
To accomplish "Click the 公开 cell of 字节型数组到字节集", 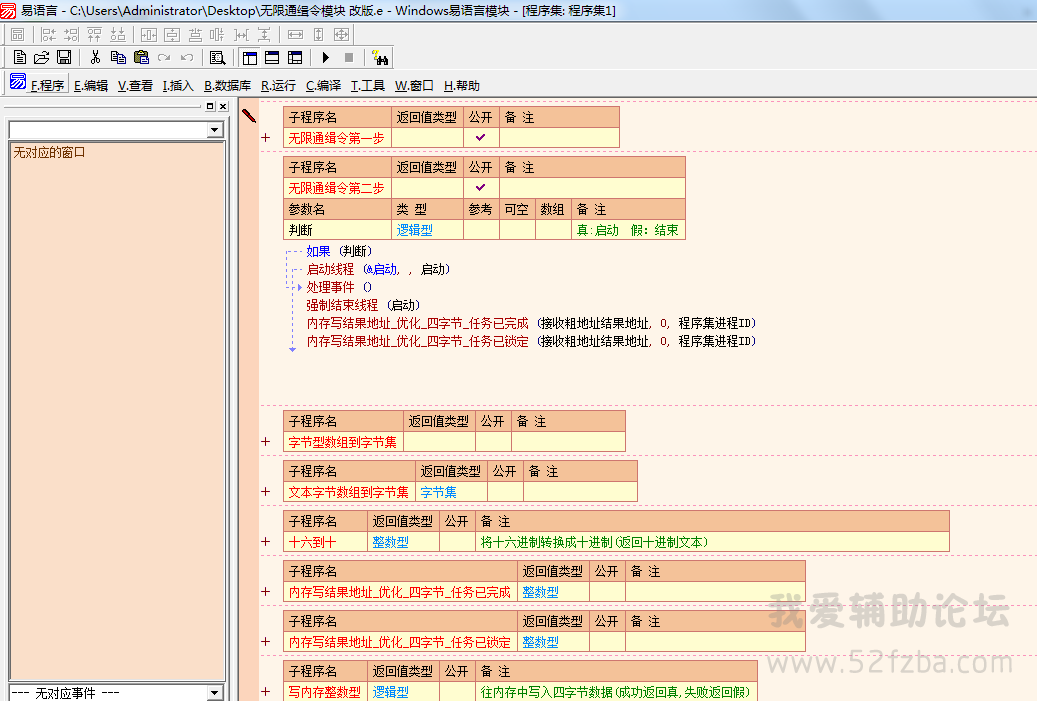I will pyautogui.click(x=493, y=442).
